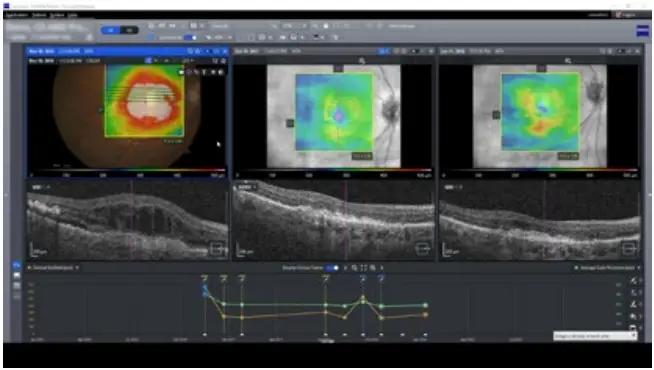Screen dimensions: 654x370
Task: Close the middle scan panel
Action: (431, 51)
